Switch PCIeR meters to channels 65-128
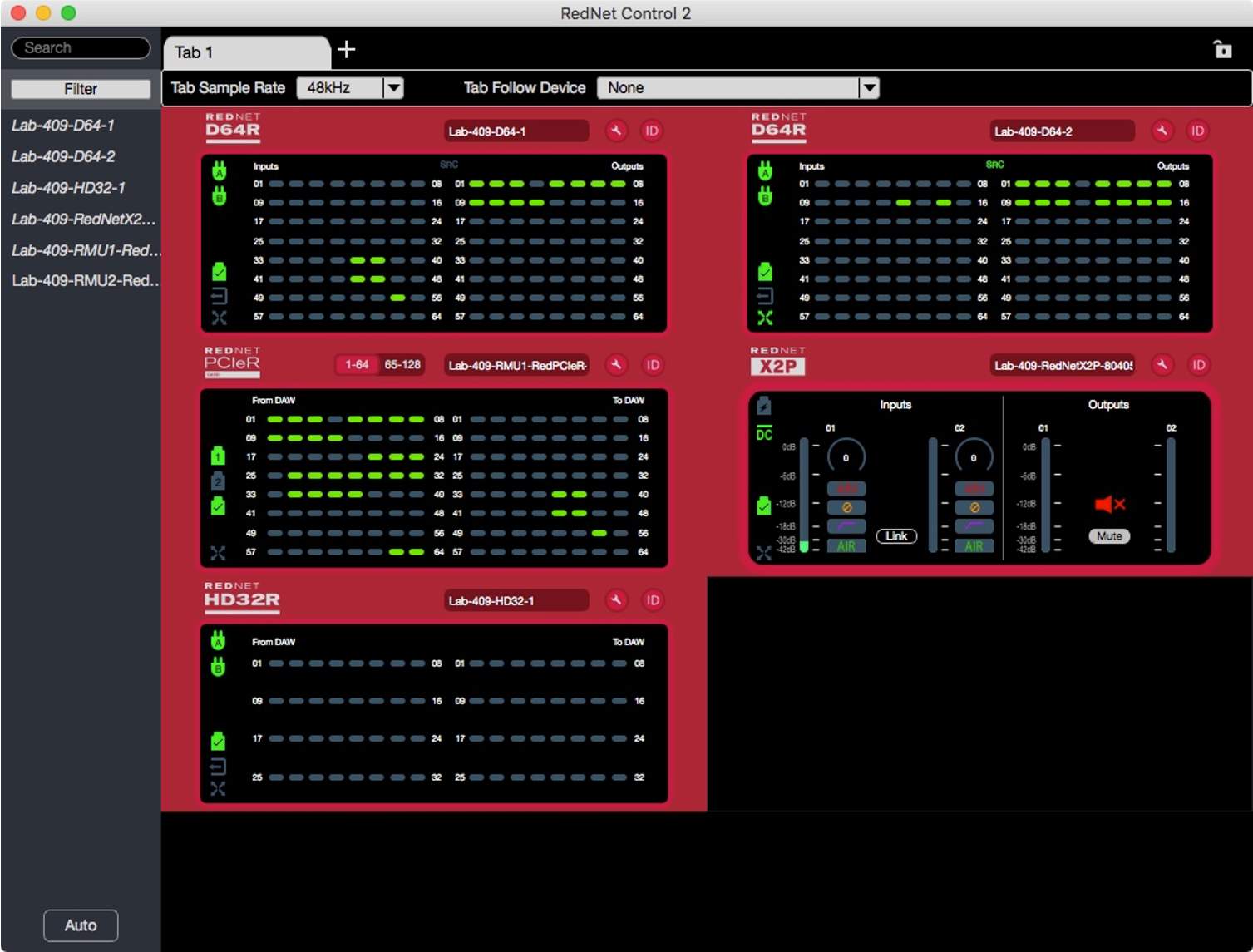Screen dimensions: 1253x952 [401, 364]
